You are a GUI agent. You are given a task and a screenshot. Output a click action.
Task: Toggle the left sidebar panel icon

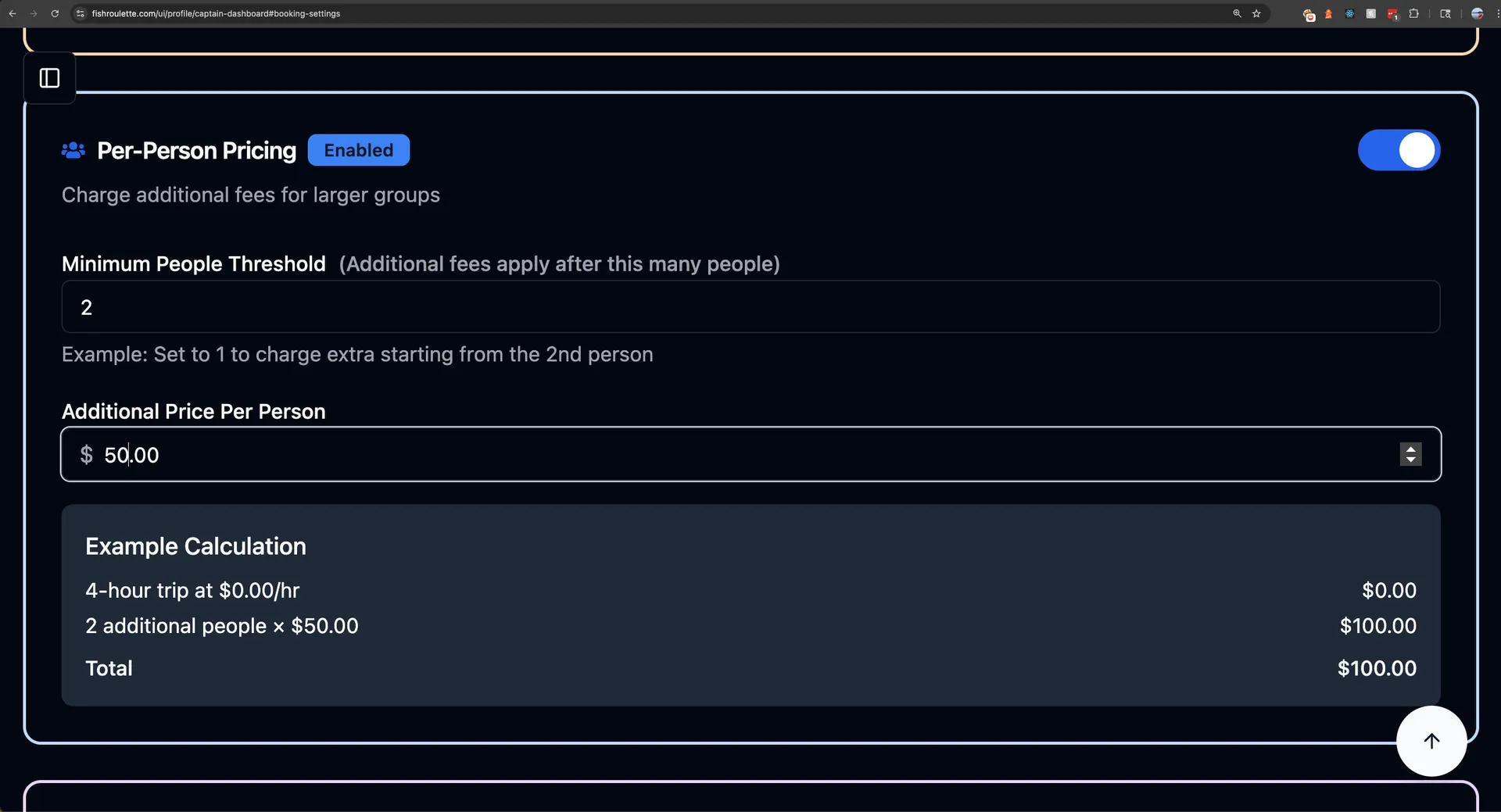click(x=49, y=77)
